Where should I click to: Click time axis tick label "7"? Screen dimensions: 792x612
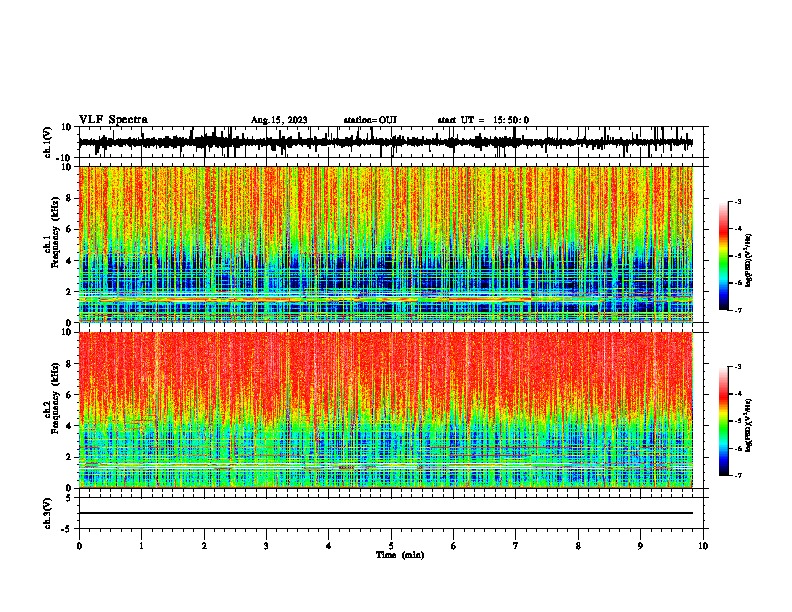click(516, 546)
